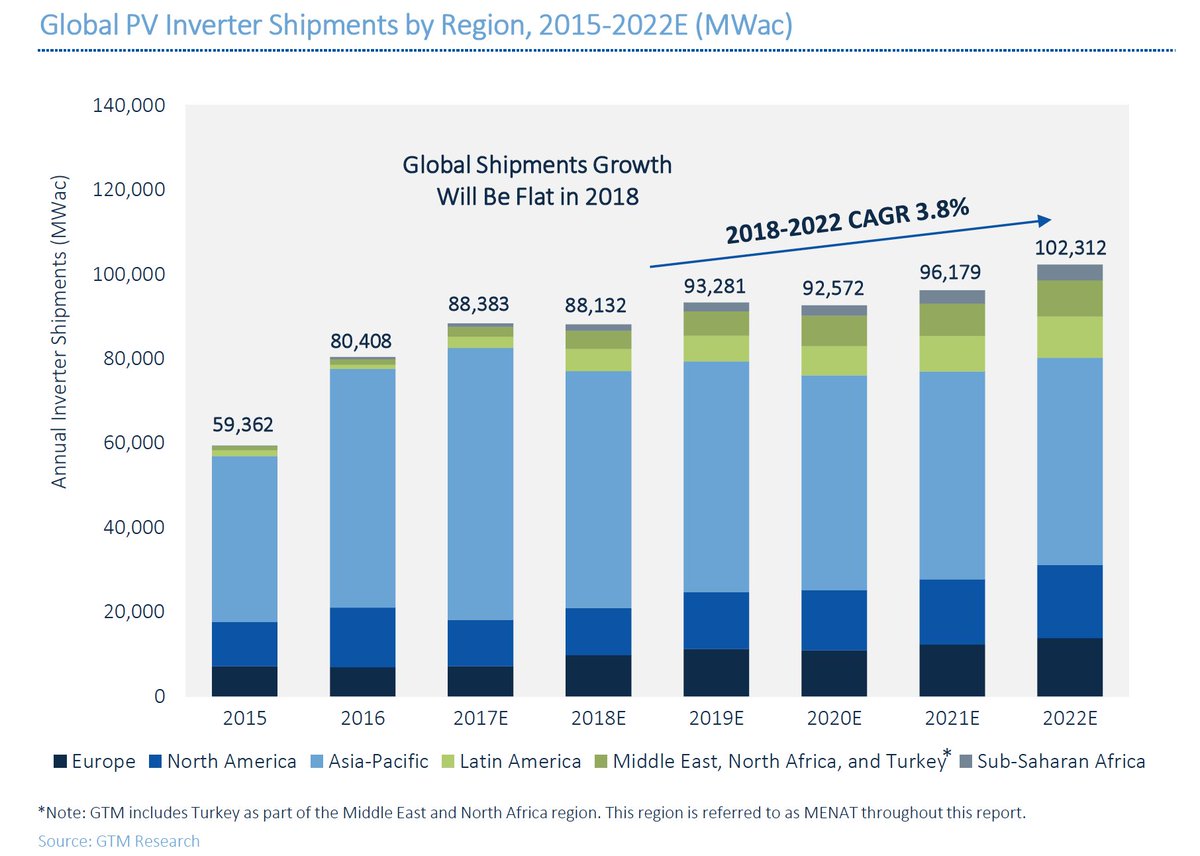Click the North America legend swatch
1200x856 pixels.
[155, 762]
